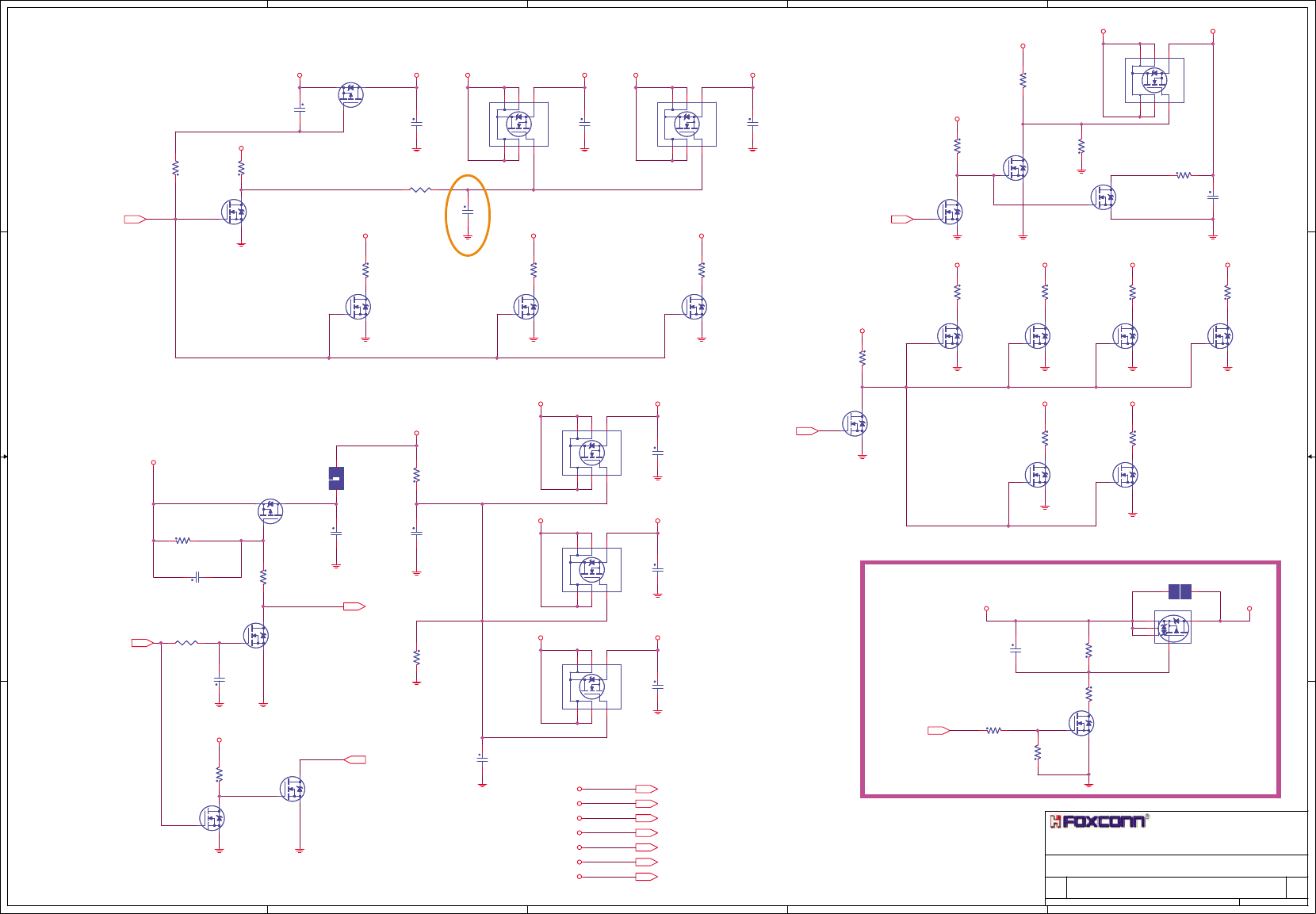Screen dimensions: 1316x914
Task: Select the double blue block above the boxed MOSFET
Action: (x=1180, y=591)
